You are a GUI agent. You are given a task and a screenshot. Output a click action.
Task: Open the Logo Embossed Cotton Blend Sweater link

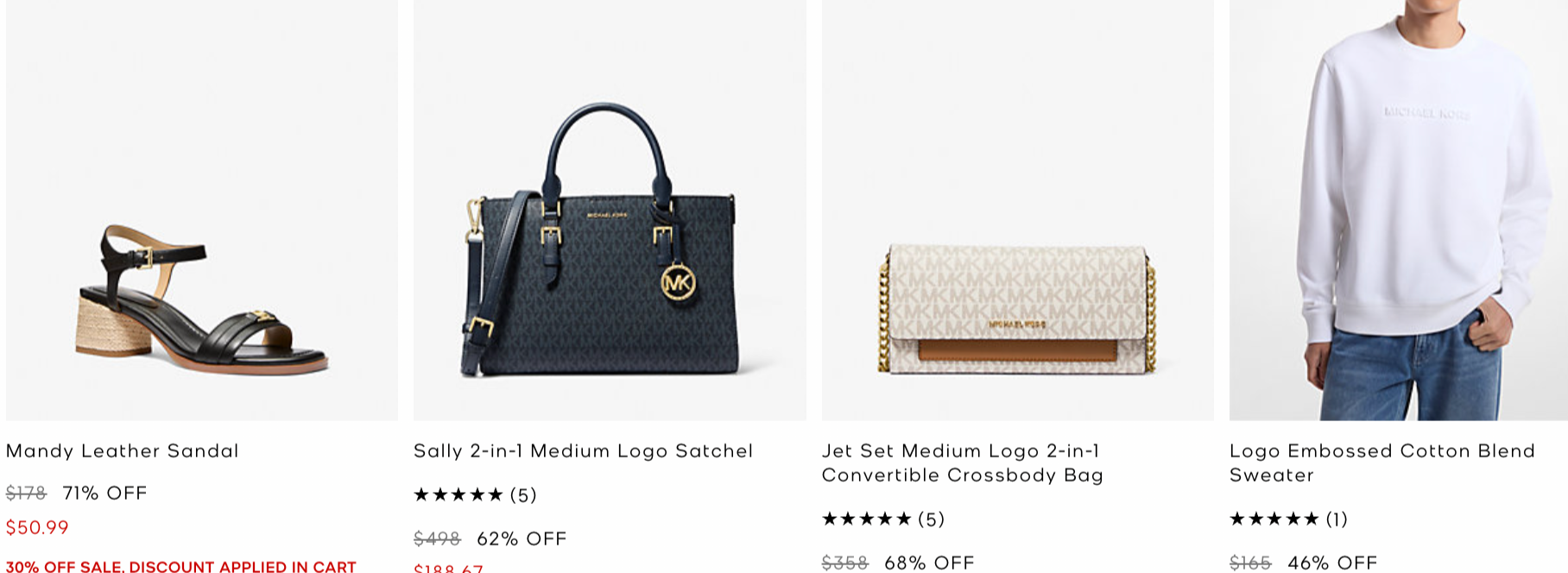(x=1382, y=463)
